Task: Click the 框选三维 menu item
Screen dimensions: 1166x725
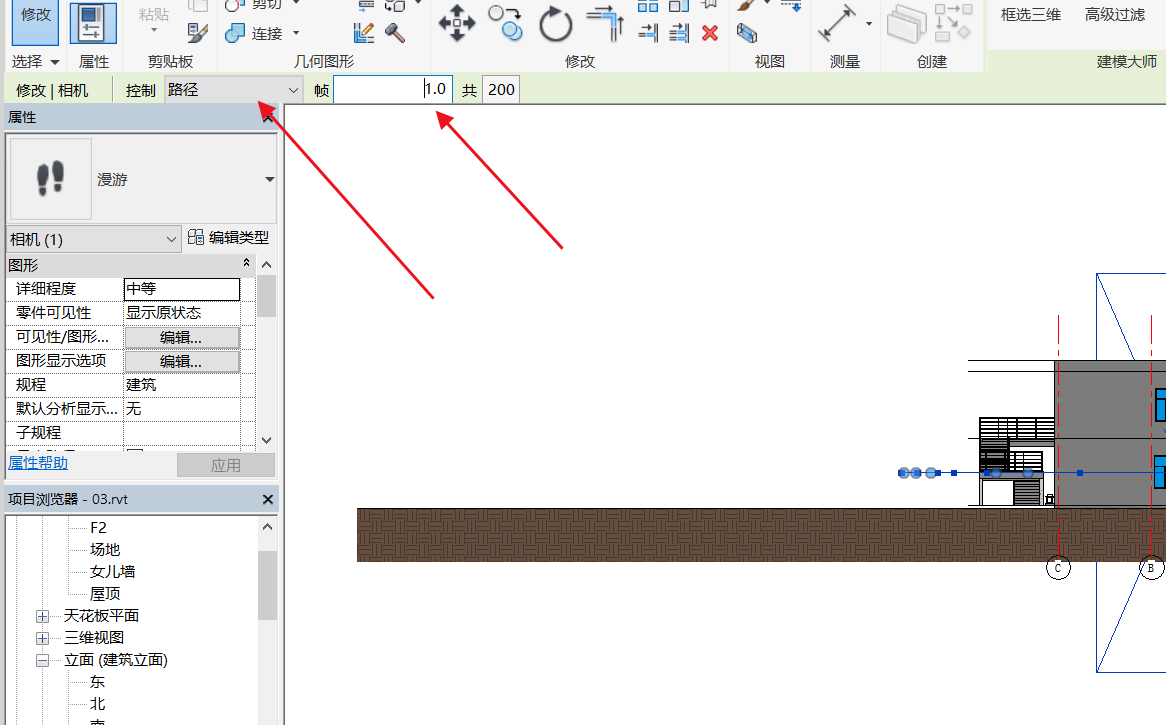Action: click(x=1030, y=15)
